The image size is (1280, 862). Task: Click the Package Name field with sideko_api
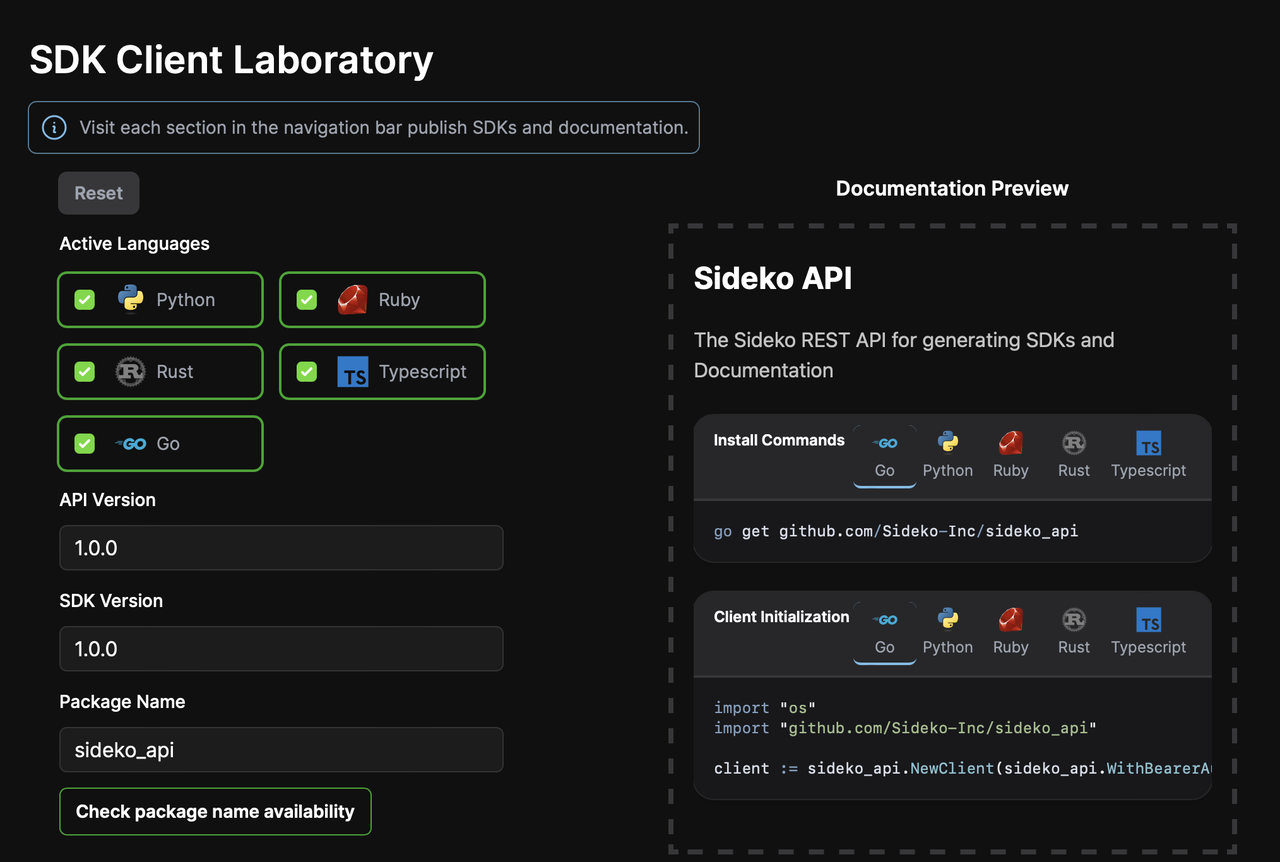[x=281, y=750]
